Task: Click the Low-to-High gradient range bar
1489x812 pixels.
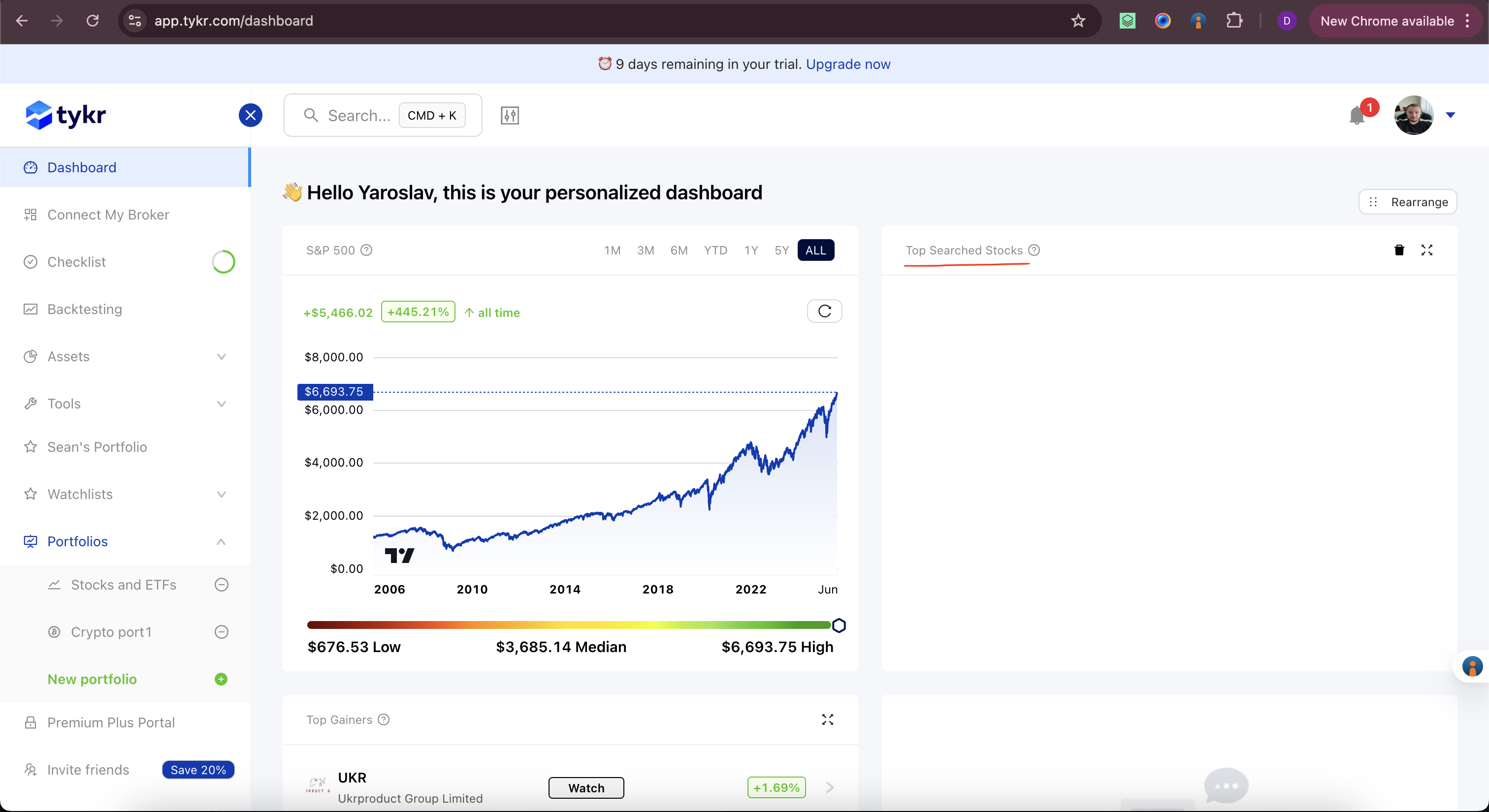Action: 569,625
